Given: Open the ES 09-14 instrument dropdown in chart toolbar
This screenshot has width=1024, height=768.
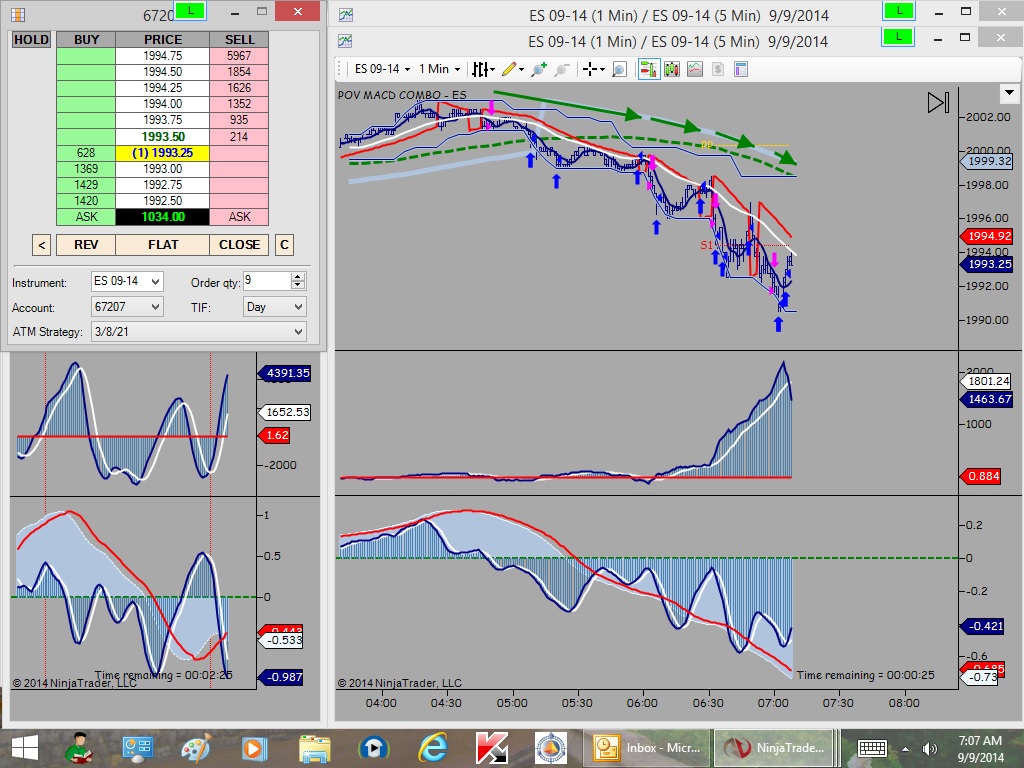Looking at the screenshot, I should coord(382,69).
